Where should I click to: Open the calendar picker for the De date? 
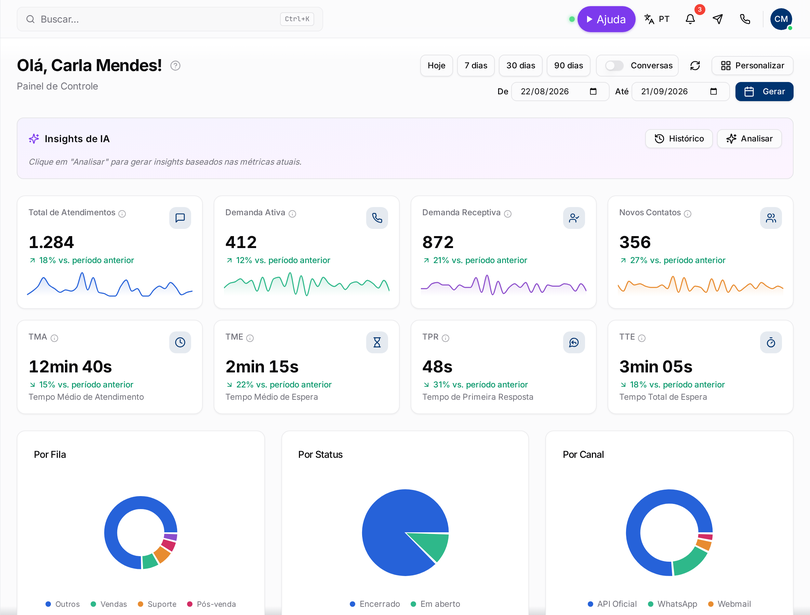pos(593,91)
